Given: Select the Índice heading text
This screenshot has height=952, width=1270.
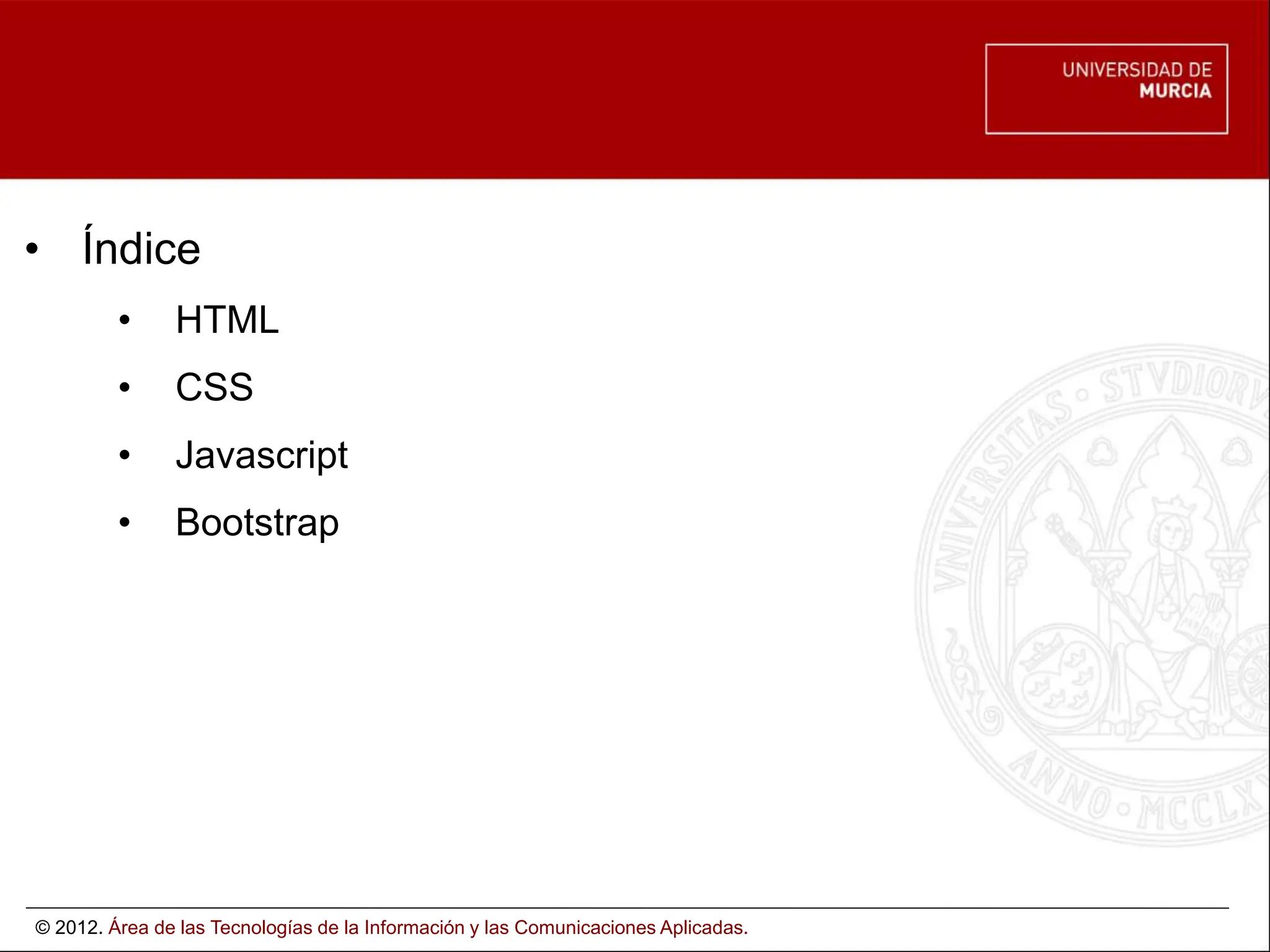Looking at the screenshot, I should (x=141, y=249).
